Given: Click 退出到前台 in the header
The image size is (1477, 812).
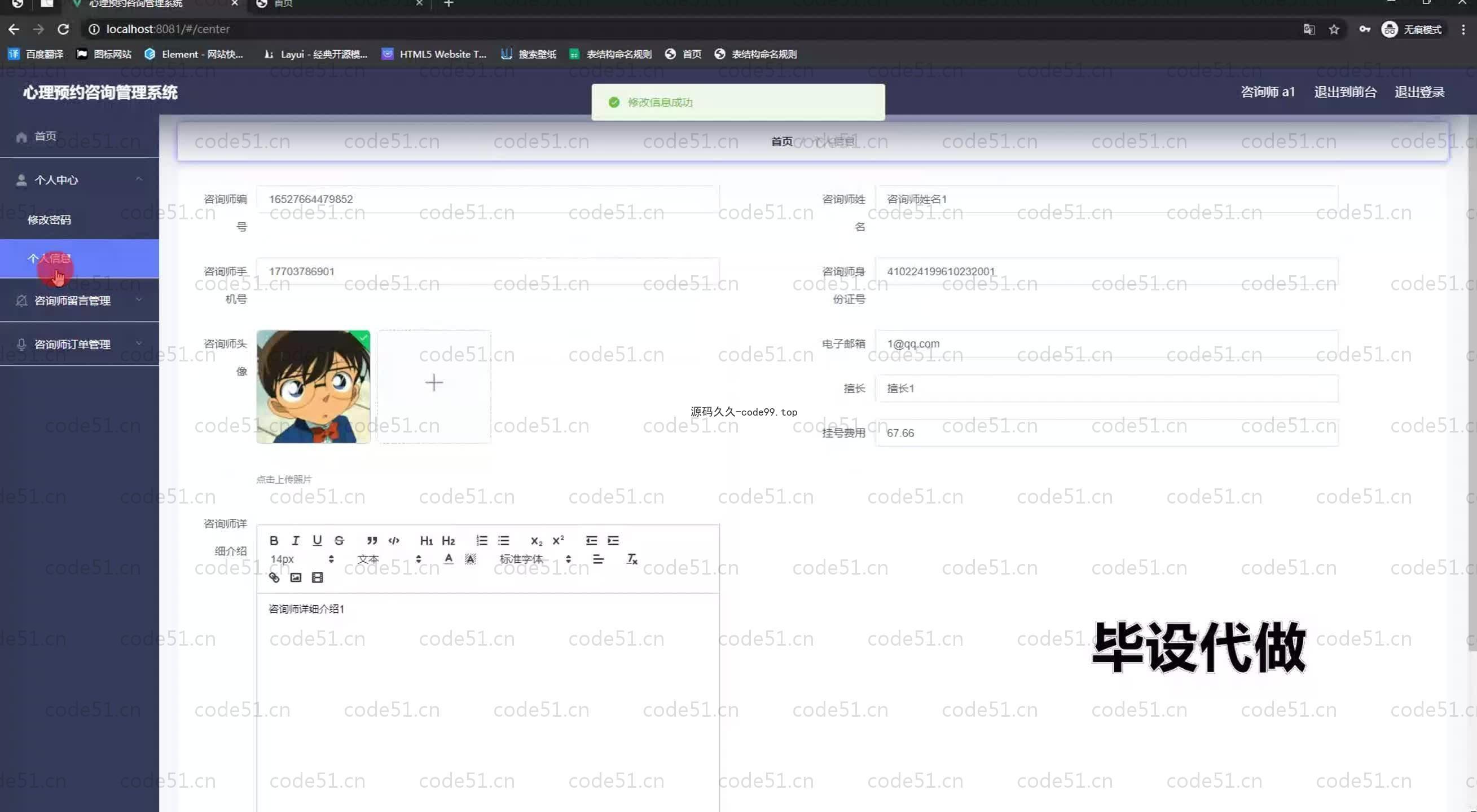Looking at the screenshot, I should point(1344,92).
